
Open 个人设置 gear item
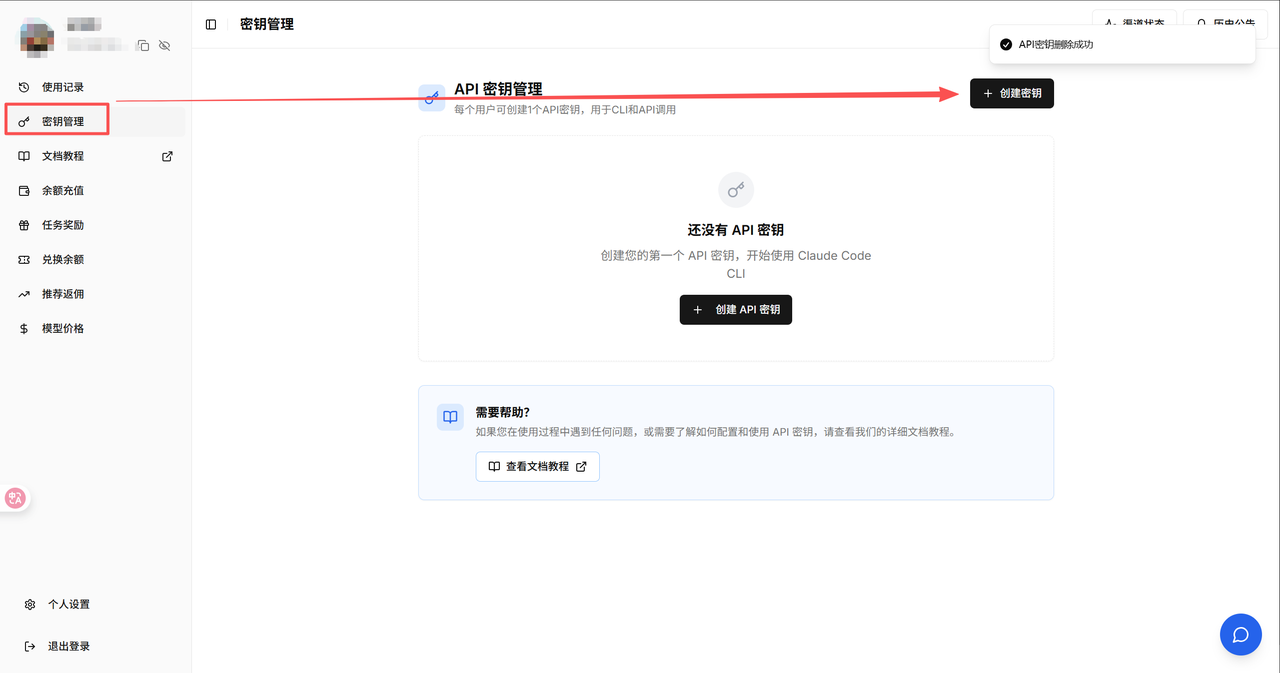point(68,604)
